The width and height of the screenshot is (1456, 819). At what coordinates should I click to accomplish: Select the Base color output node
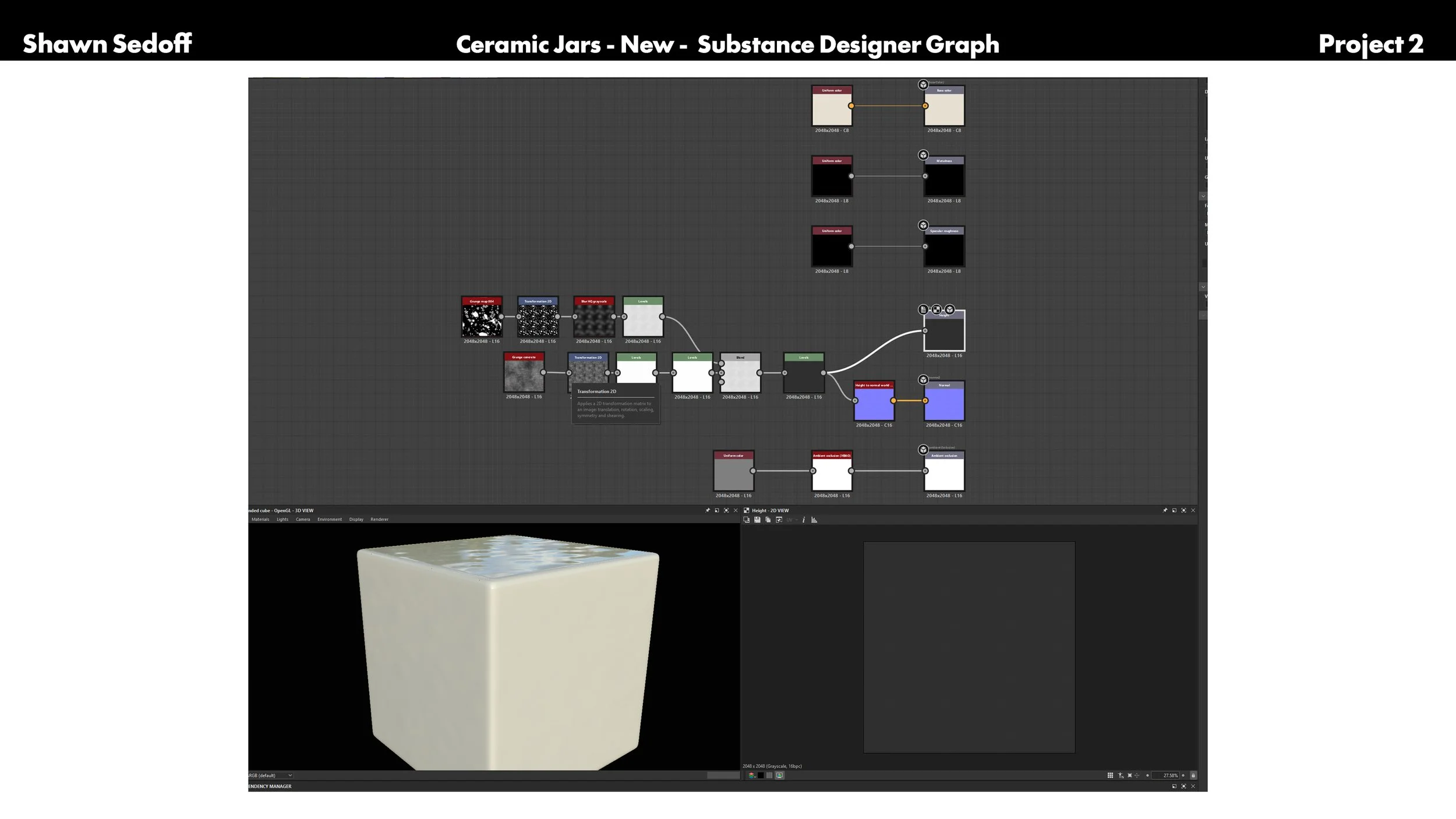(x=944, y=106)
